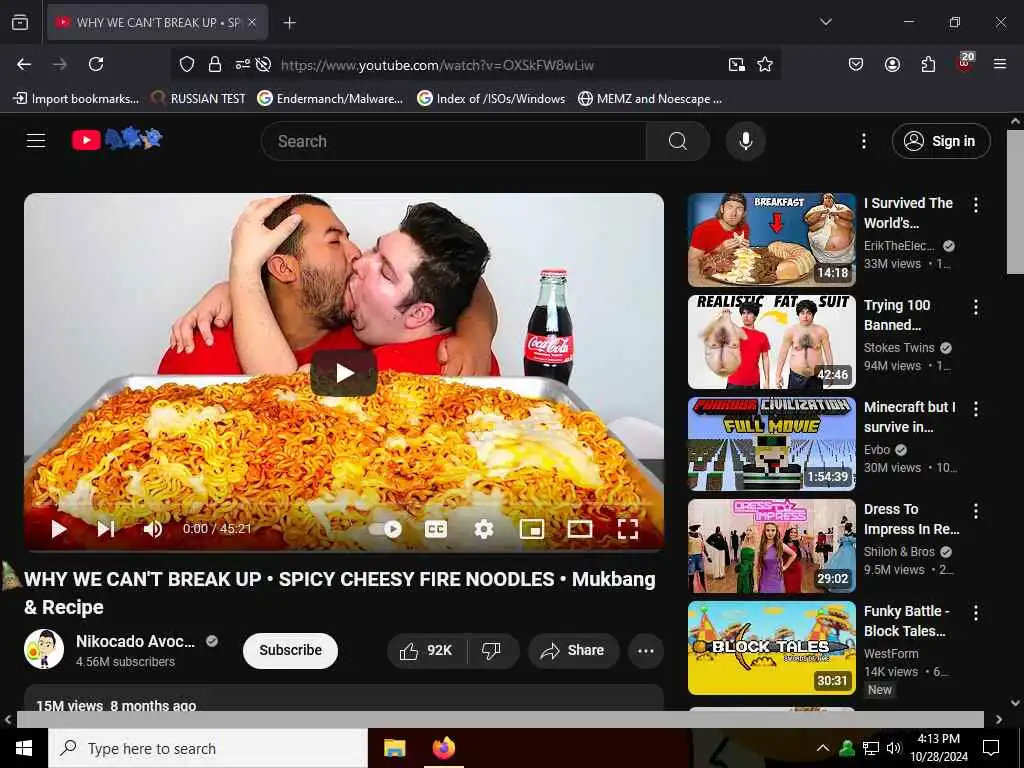Toggle closed captions with the CC button
The image size is (1024, 768).
[x=436, y=529]
